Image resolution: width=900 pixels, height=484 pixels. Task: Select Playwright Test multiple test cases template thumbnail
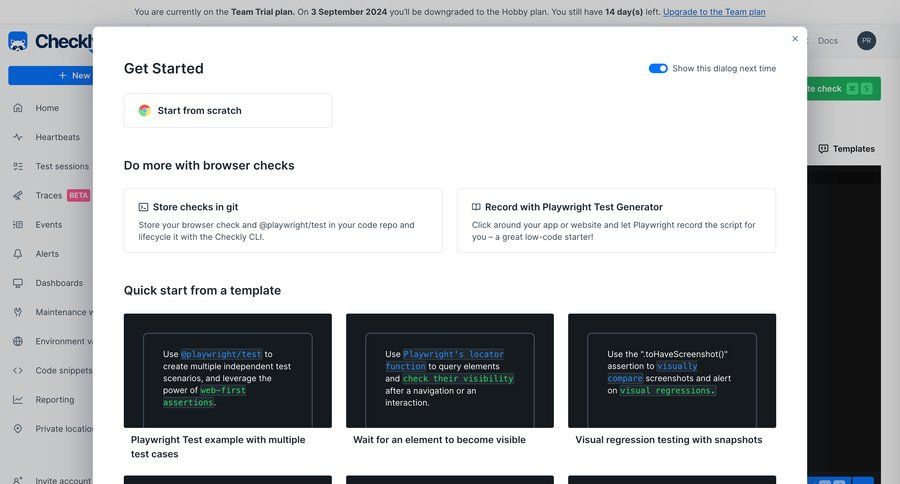point(228,370)
